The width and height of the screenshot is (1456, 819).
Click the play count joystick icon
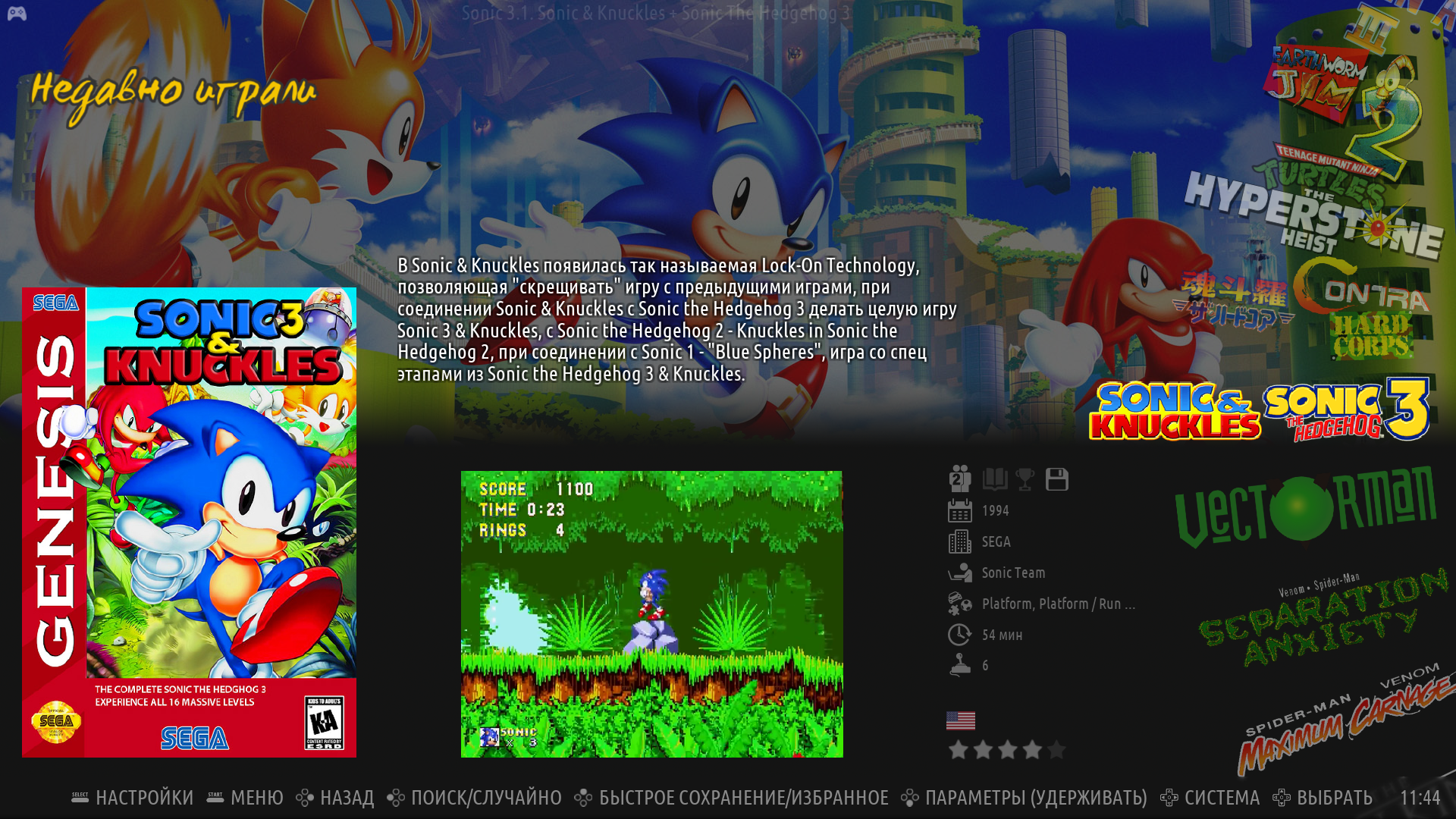pyautogui.click(x=959, y=665)
